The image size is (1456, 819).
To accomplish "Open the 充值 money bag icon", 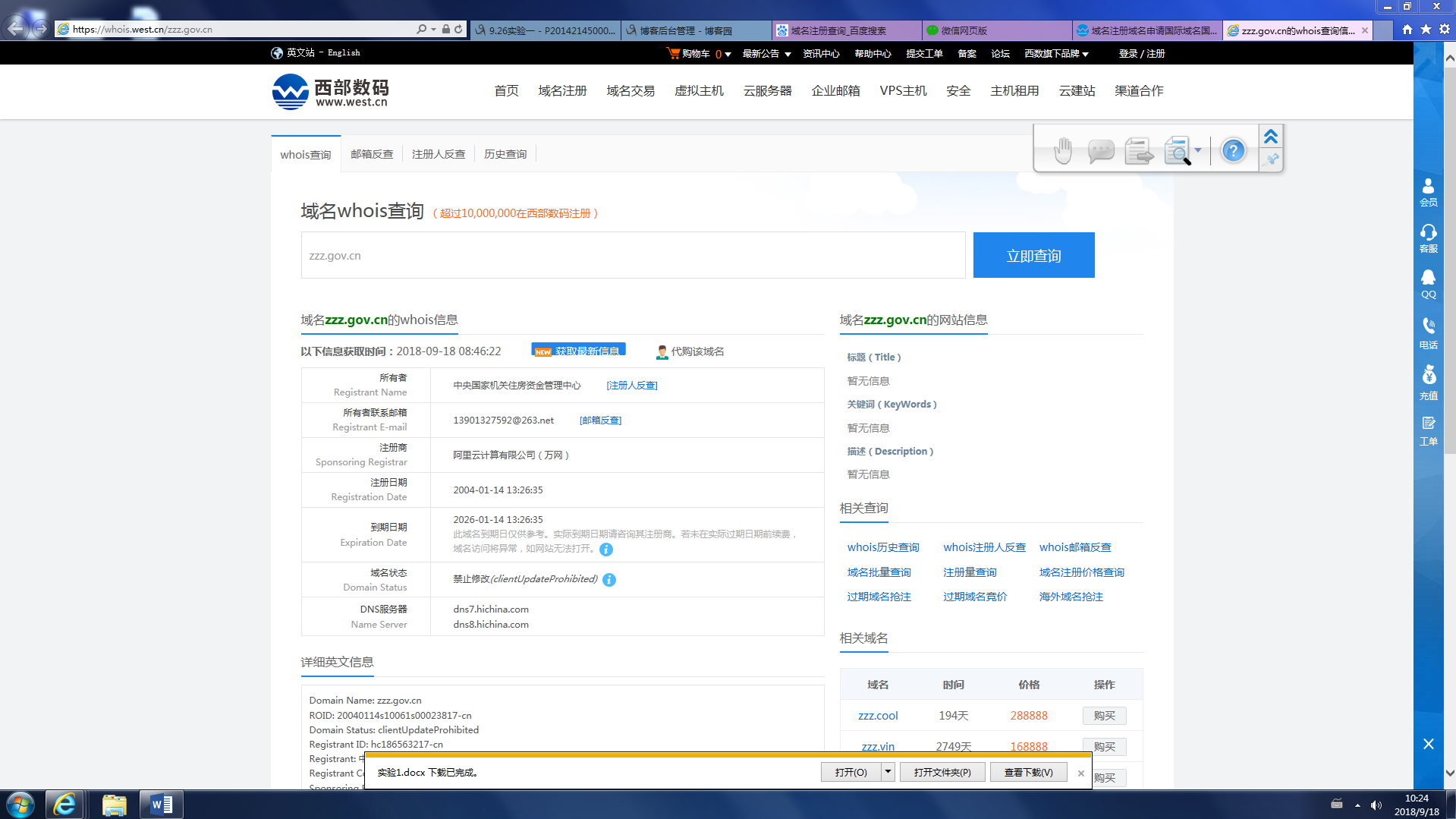I will tap(1428, 383).
